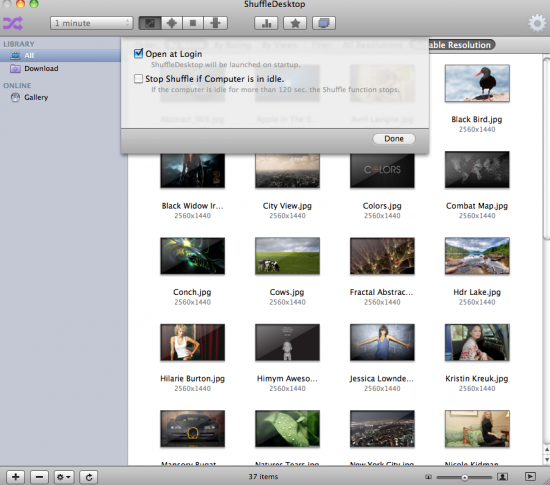Screen dimensions: 550x485
Task: Click the small thumbnail size icon
Action: 428,477
